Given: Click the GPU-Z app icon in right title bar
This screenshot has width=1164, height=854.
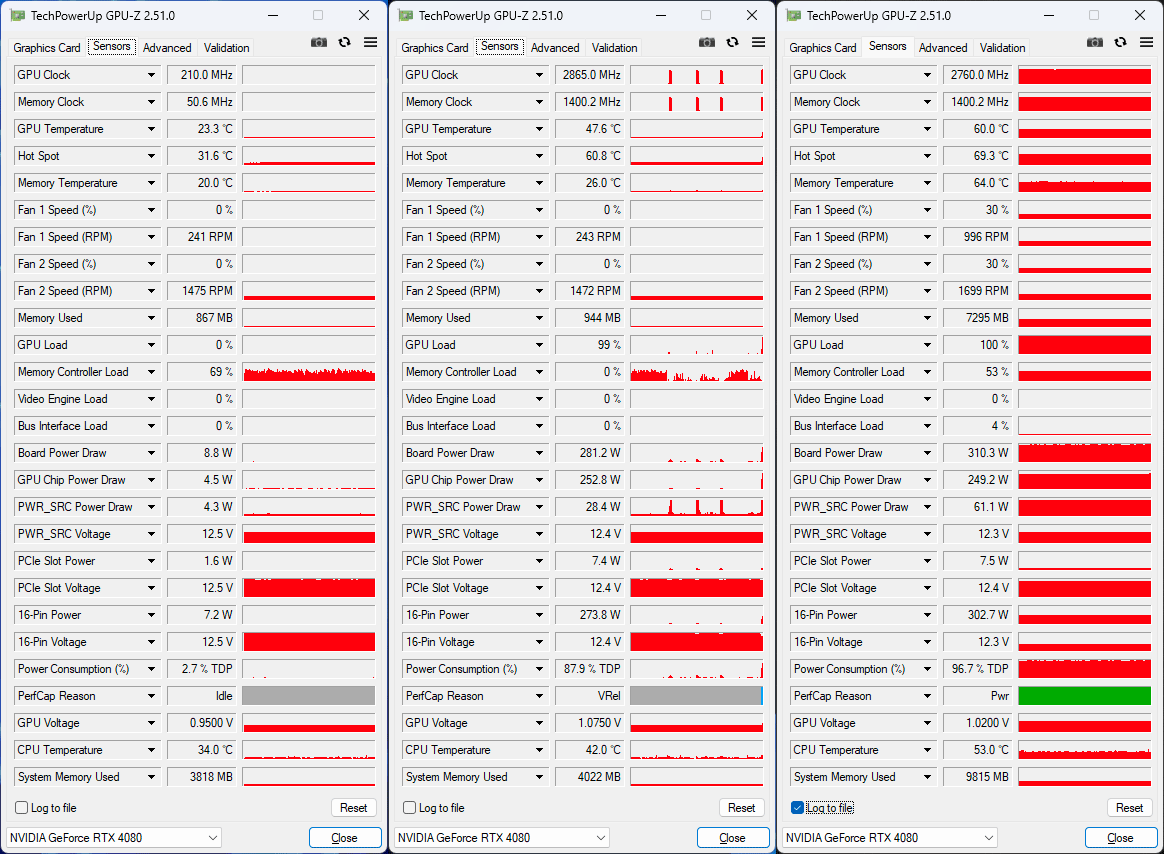Looking at the screenshot, I should pos(794,15).
